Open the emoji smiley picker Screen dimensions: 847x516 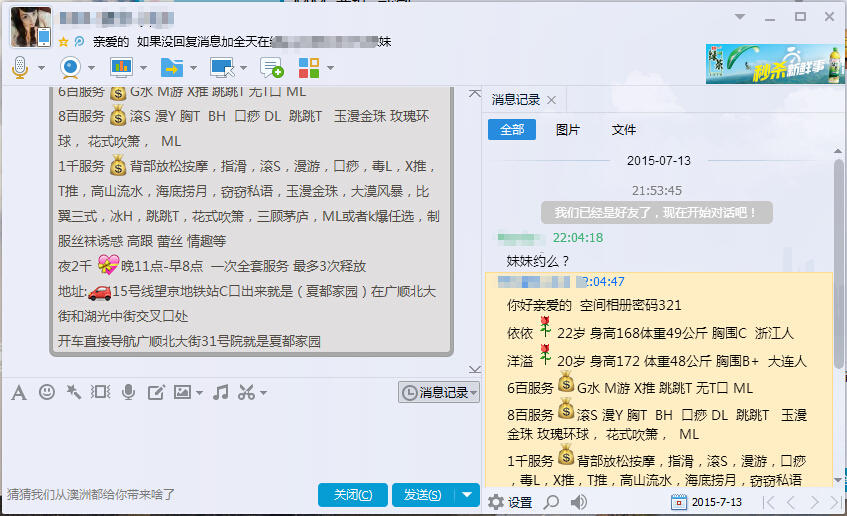click(47, 392)
